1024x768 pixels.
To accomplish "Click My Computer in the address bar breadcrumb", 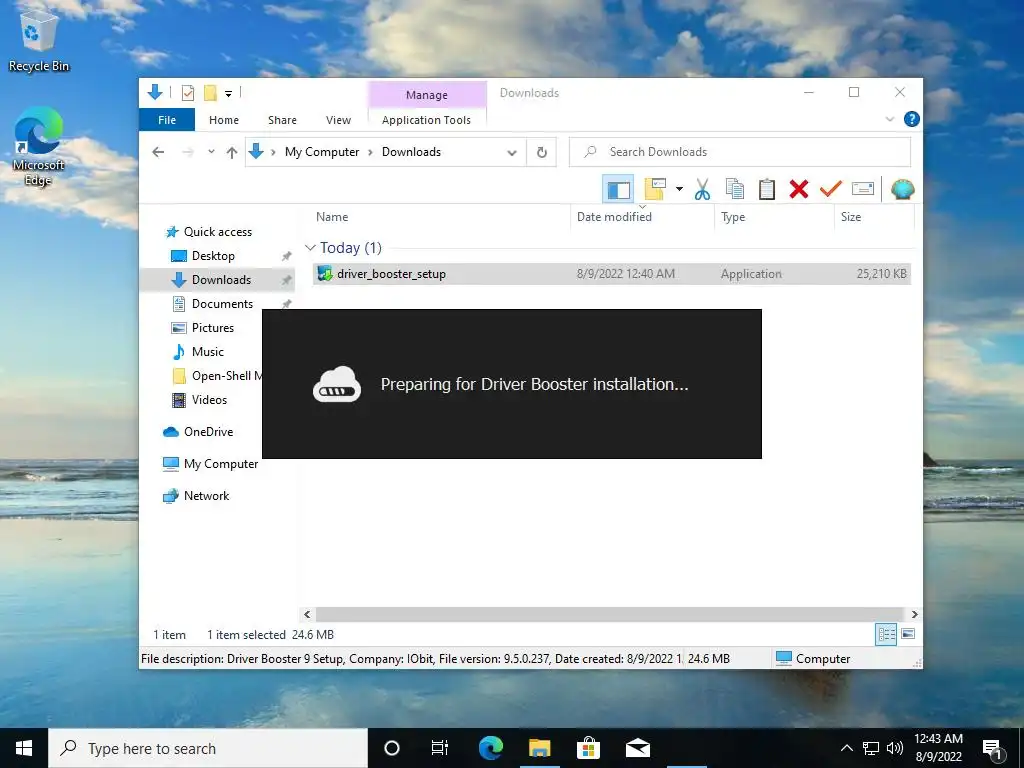I will (322, 152).
